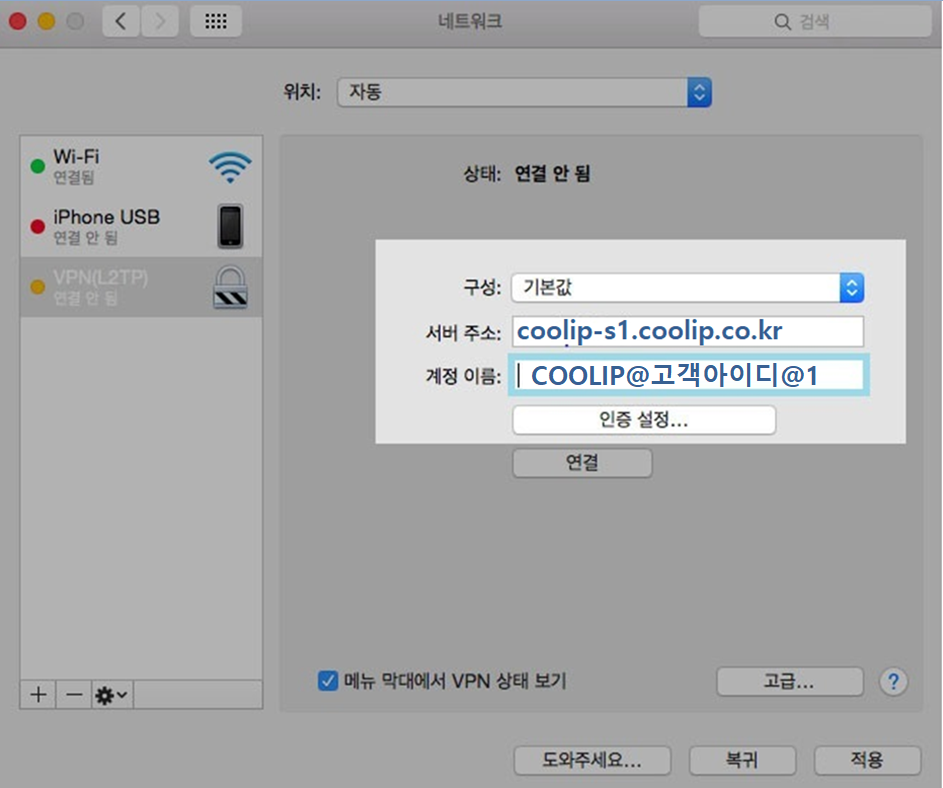Add a new network service with plus
The width and height of the screenshot is (943, 788).
coord(38,695)
